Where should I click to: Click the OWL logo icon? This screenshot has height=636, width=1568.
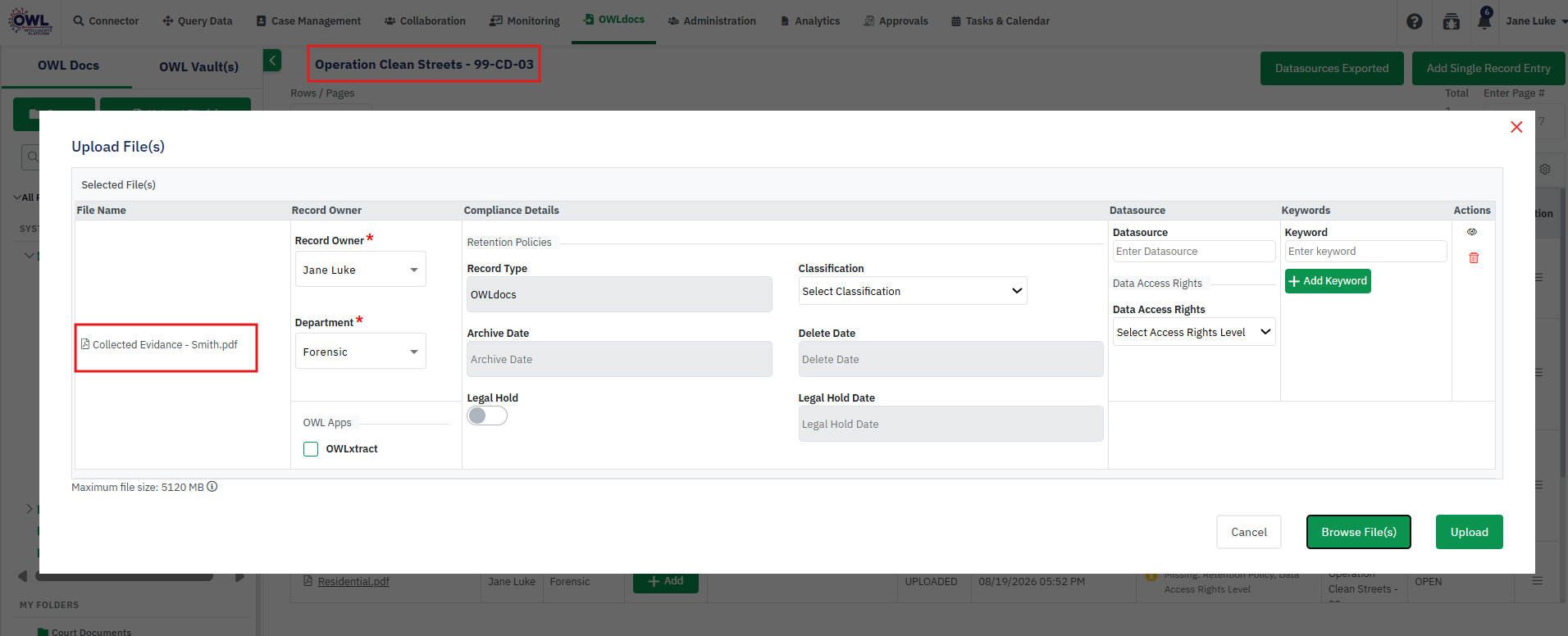(30, 20)
